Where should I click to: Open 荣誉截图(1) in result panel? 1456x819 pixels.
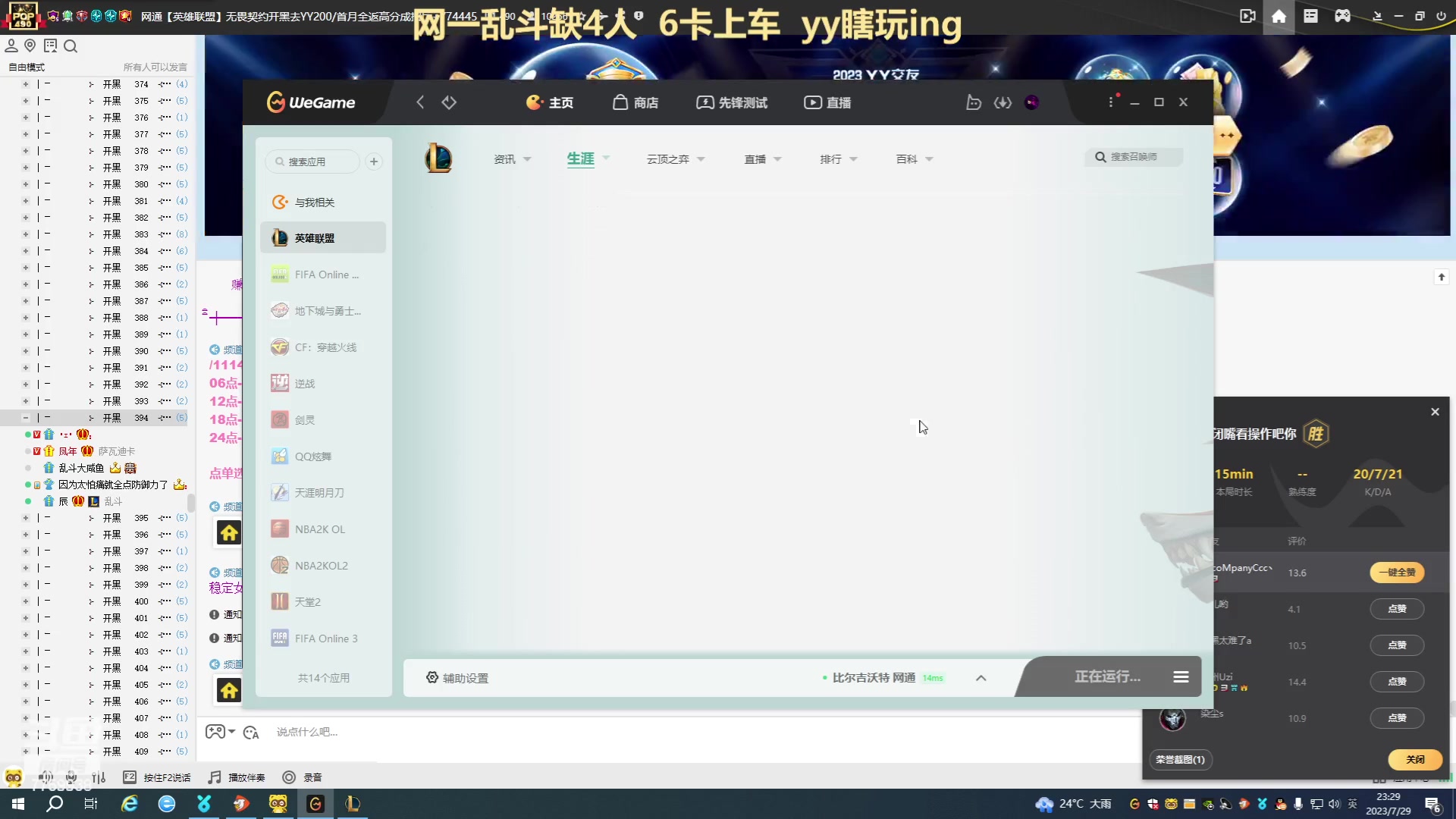coord(1180,759)
